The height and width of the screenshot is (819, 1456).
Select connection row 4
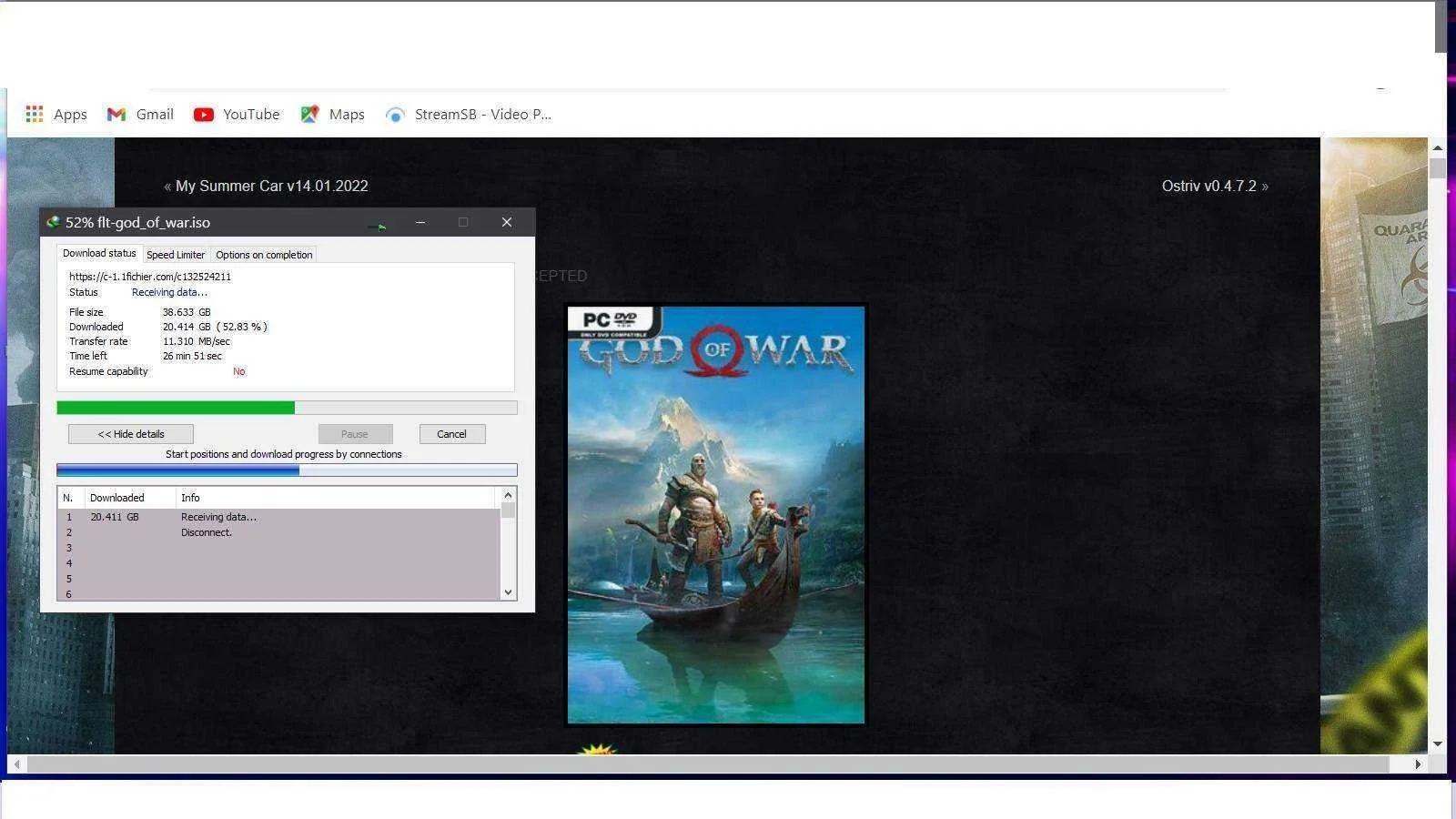pos(278,563)
